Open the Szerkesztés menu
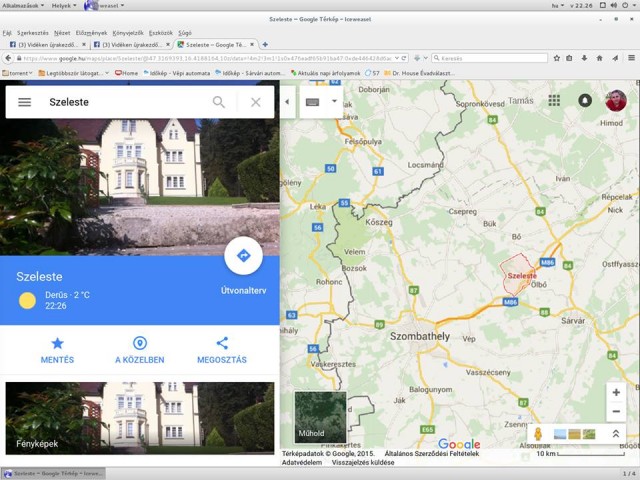 click(33, 33)
